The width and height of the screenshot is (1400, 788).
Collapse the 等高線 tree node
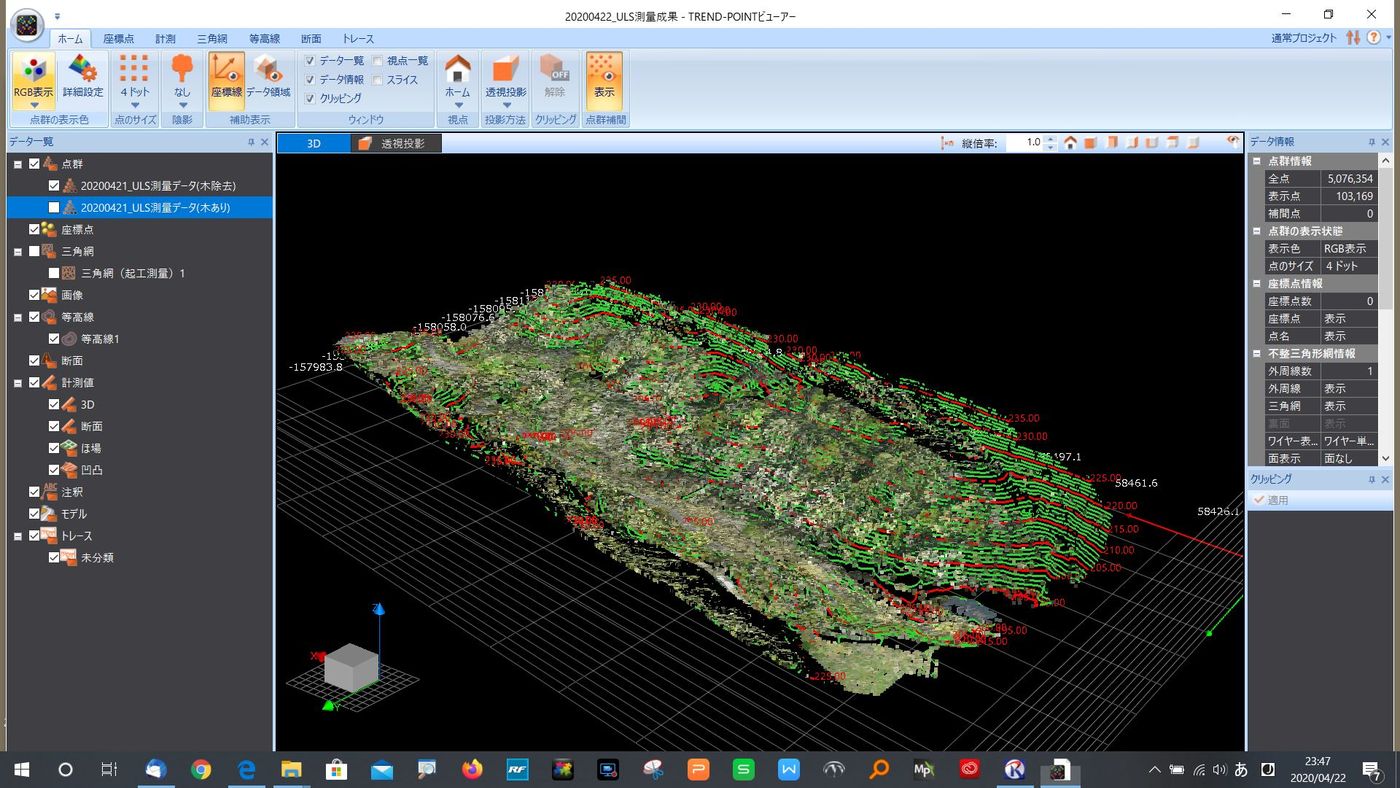tap(18, 317)
